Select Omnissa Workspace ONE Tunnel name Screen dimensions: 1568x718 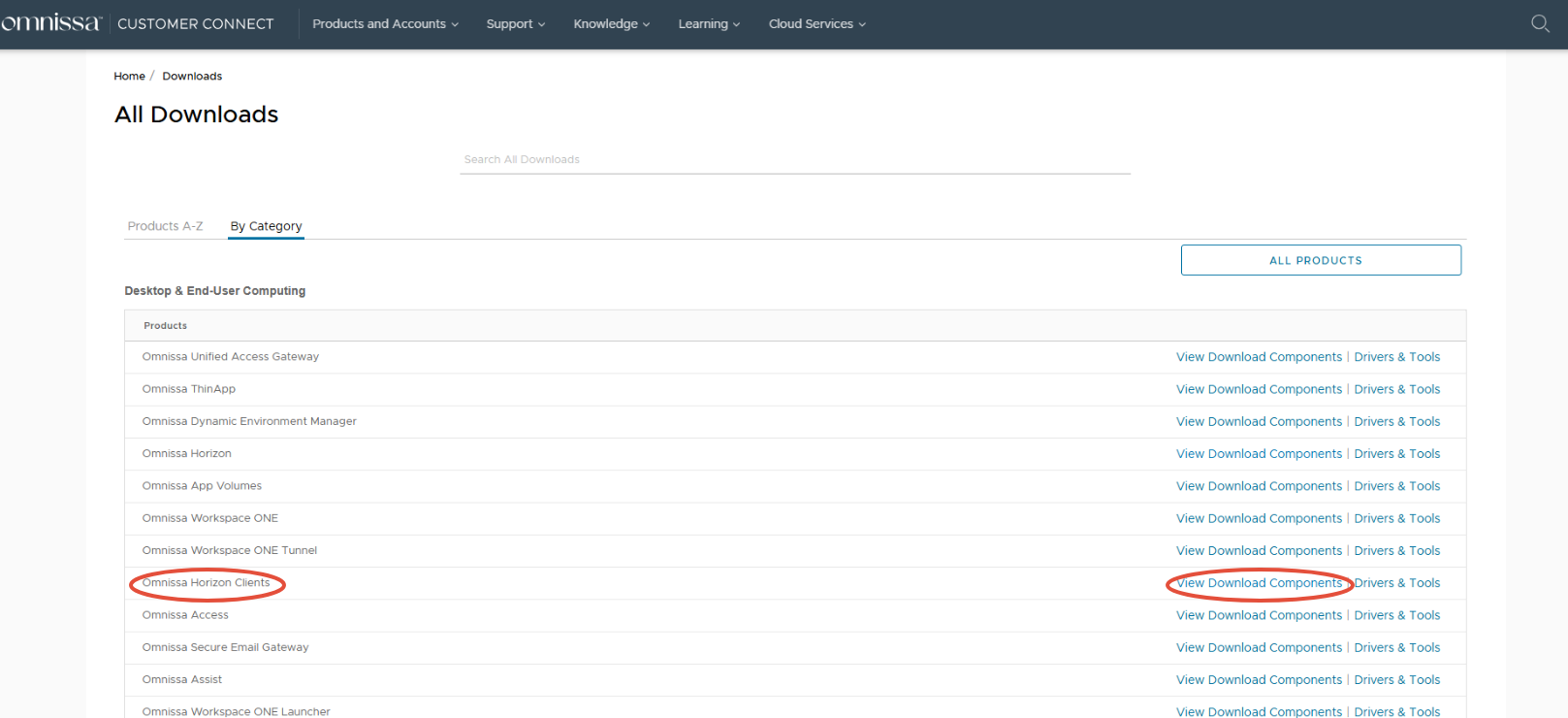(x=229, y=550)
